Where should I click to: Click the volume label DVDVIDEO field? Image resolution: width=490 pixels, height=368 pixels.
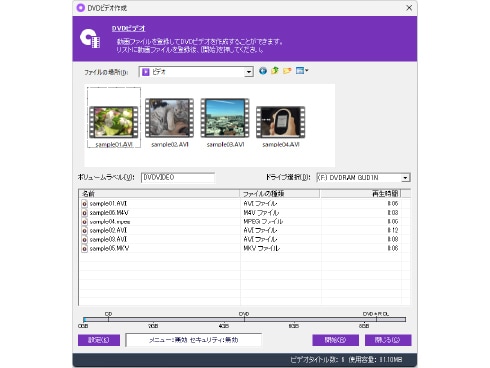(x=178, y=178)
